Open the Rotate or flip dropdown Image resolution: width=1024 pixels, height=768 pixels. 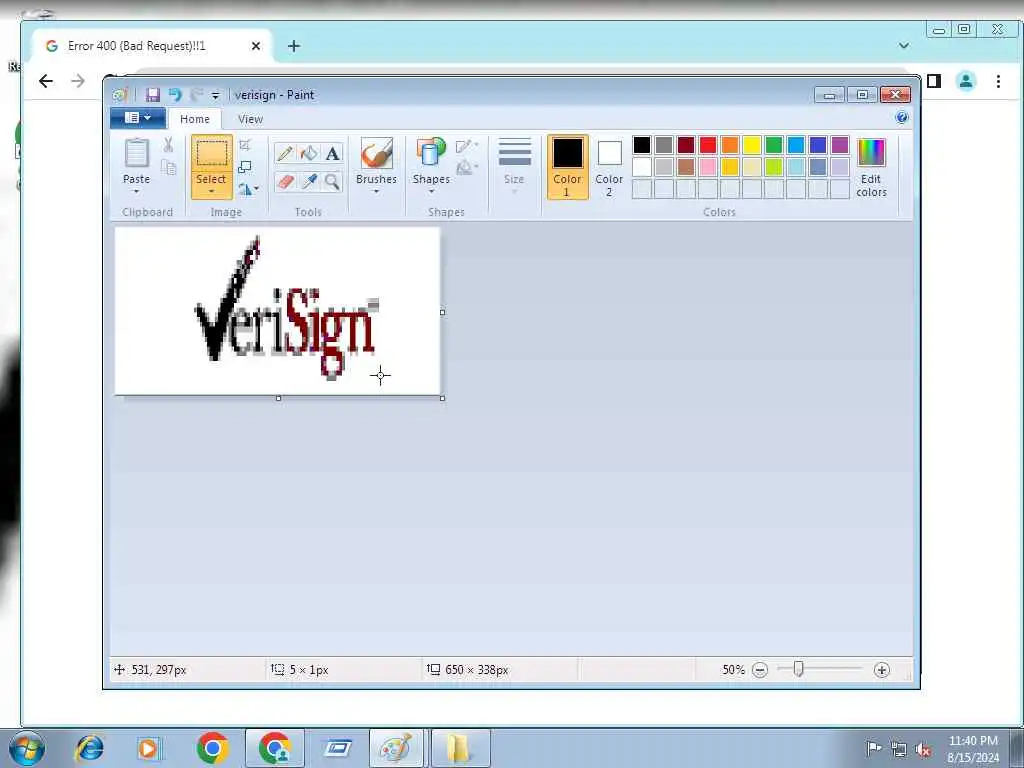[x=248, y=189]
